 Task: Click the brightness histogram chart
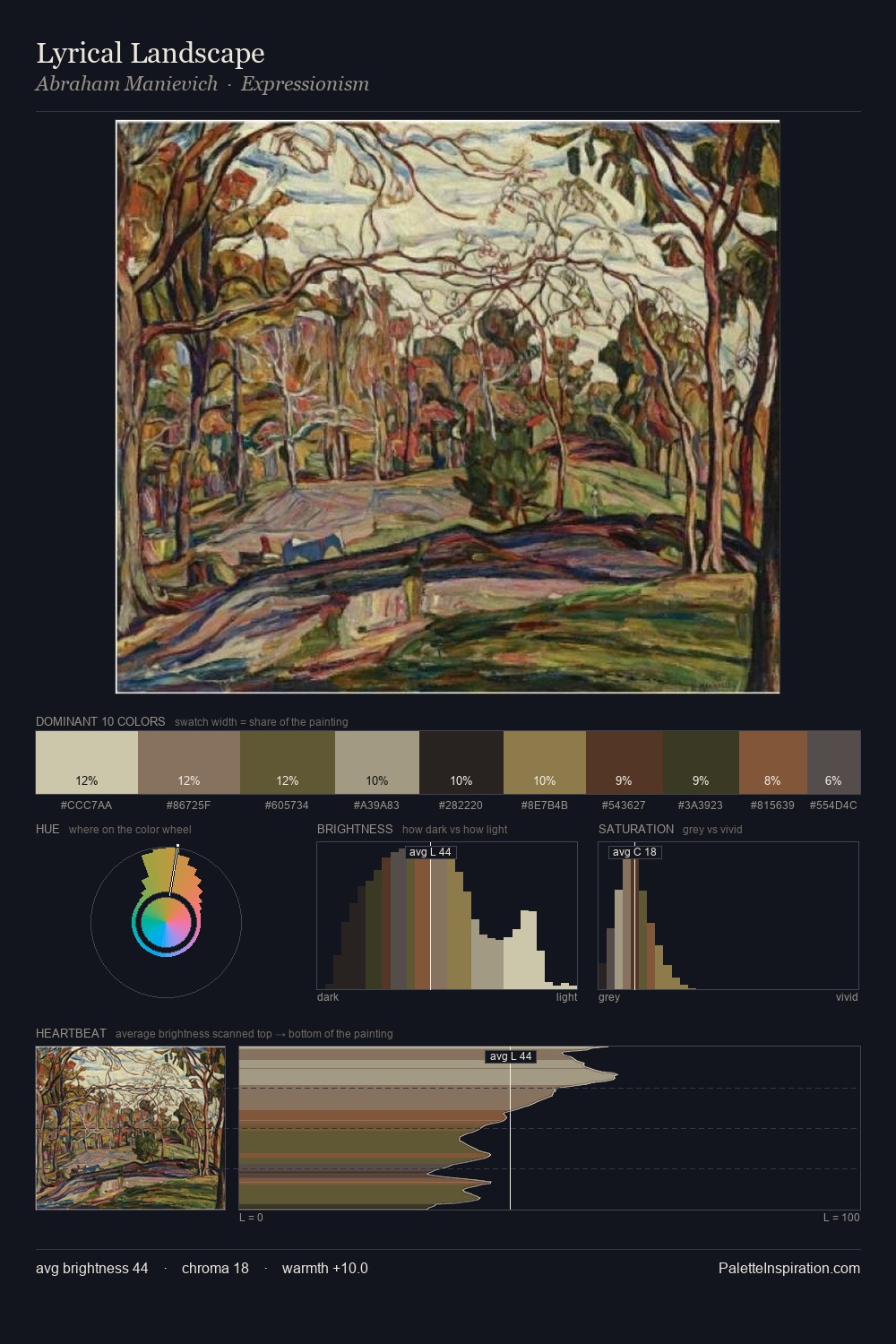tap(447, 916)
